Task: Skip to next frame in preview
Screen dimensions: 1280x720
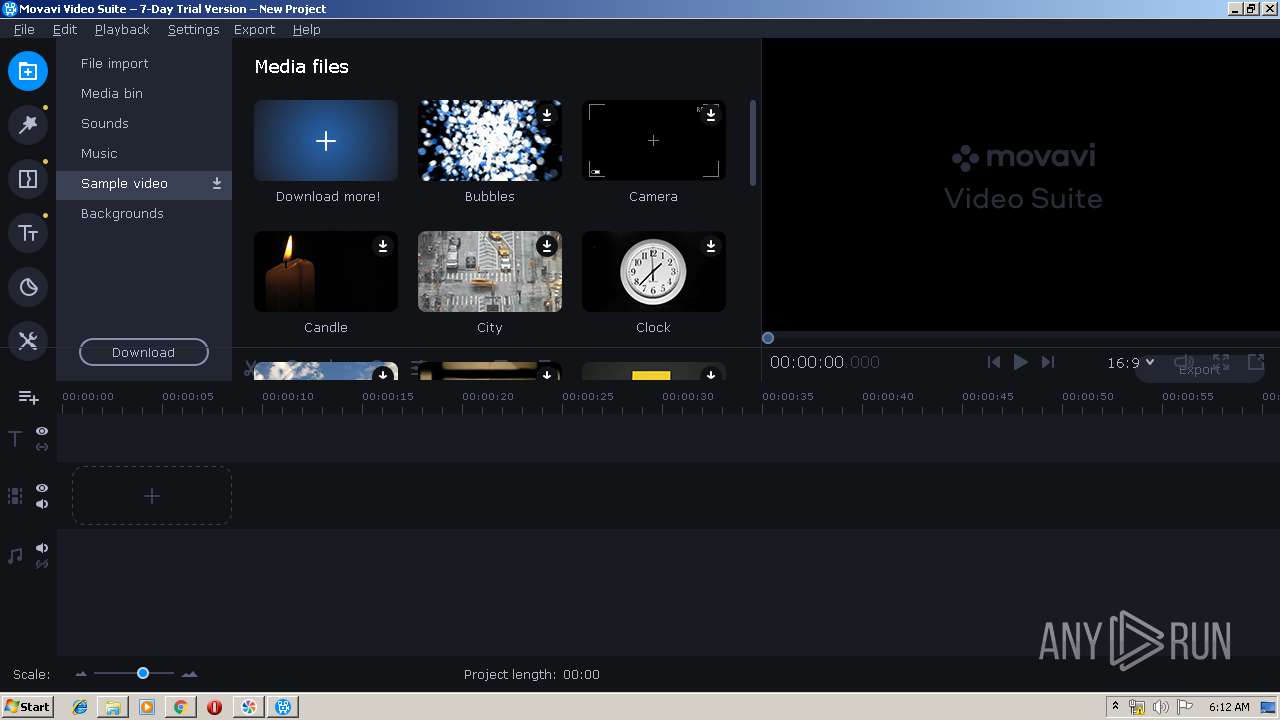Action: tap(1047, 362)
